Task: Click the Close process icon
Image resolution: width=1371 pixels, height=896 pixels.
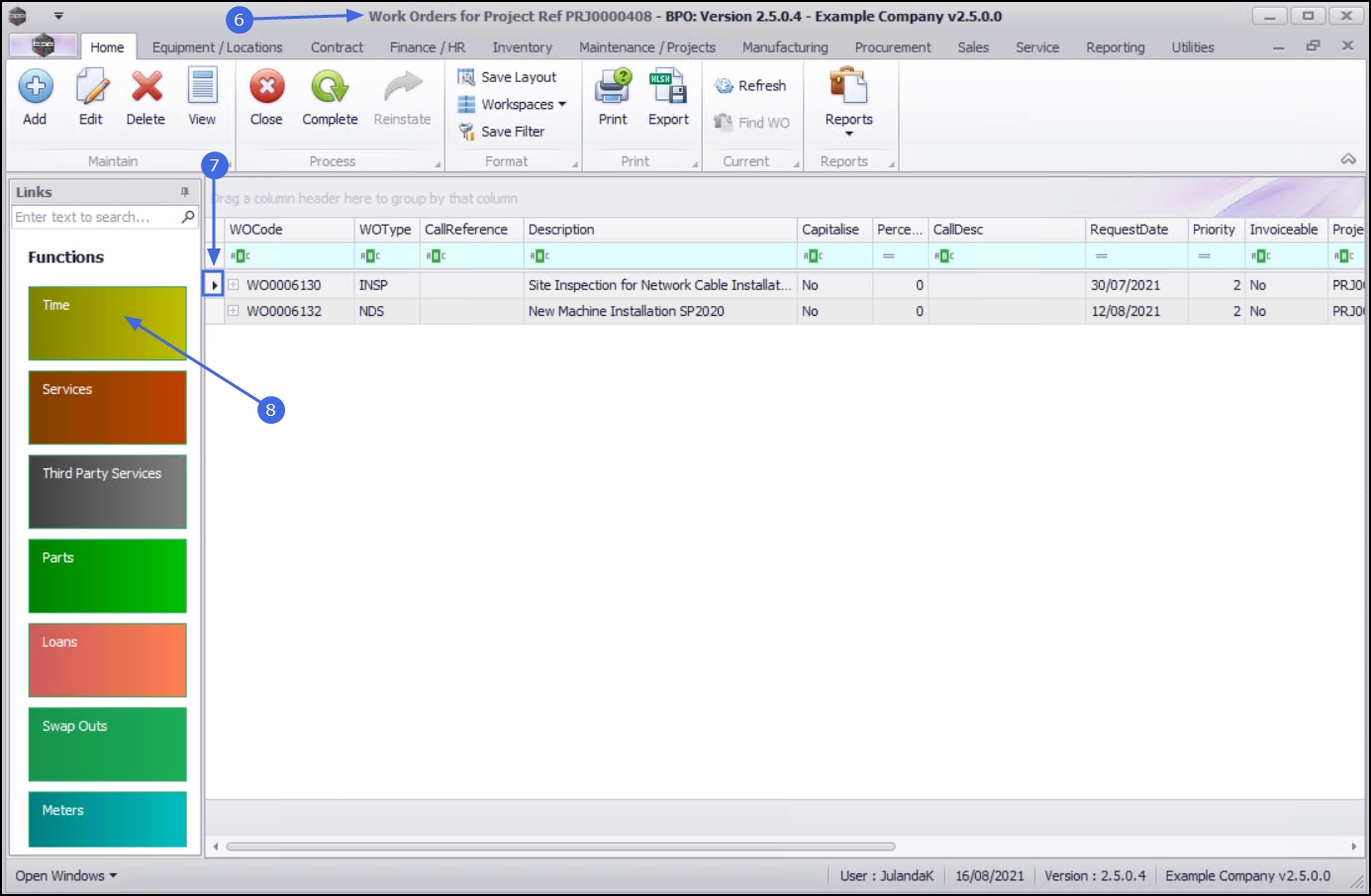Action: click(266, 87)
